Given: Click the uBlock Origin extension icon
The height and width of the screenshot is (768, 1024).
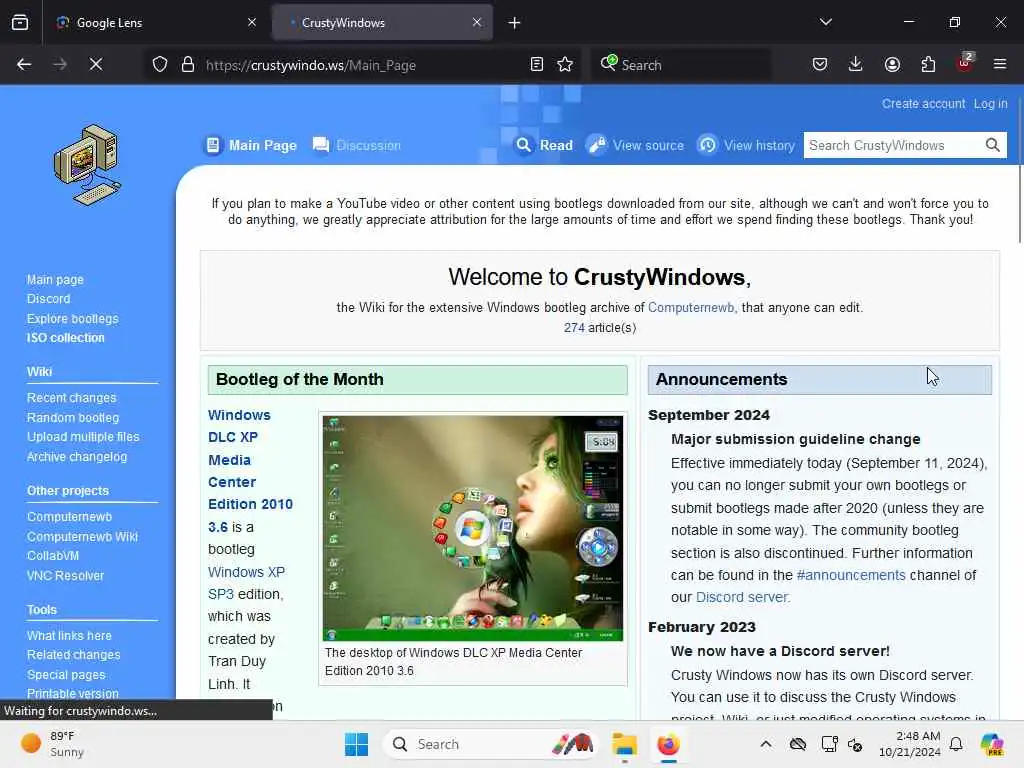Looking at the screenshot, I should (964, 63).
